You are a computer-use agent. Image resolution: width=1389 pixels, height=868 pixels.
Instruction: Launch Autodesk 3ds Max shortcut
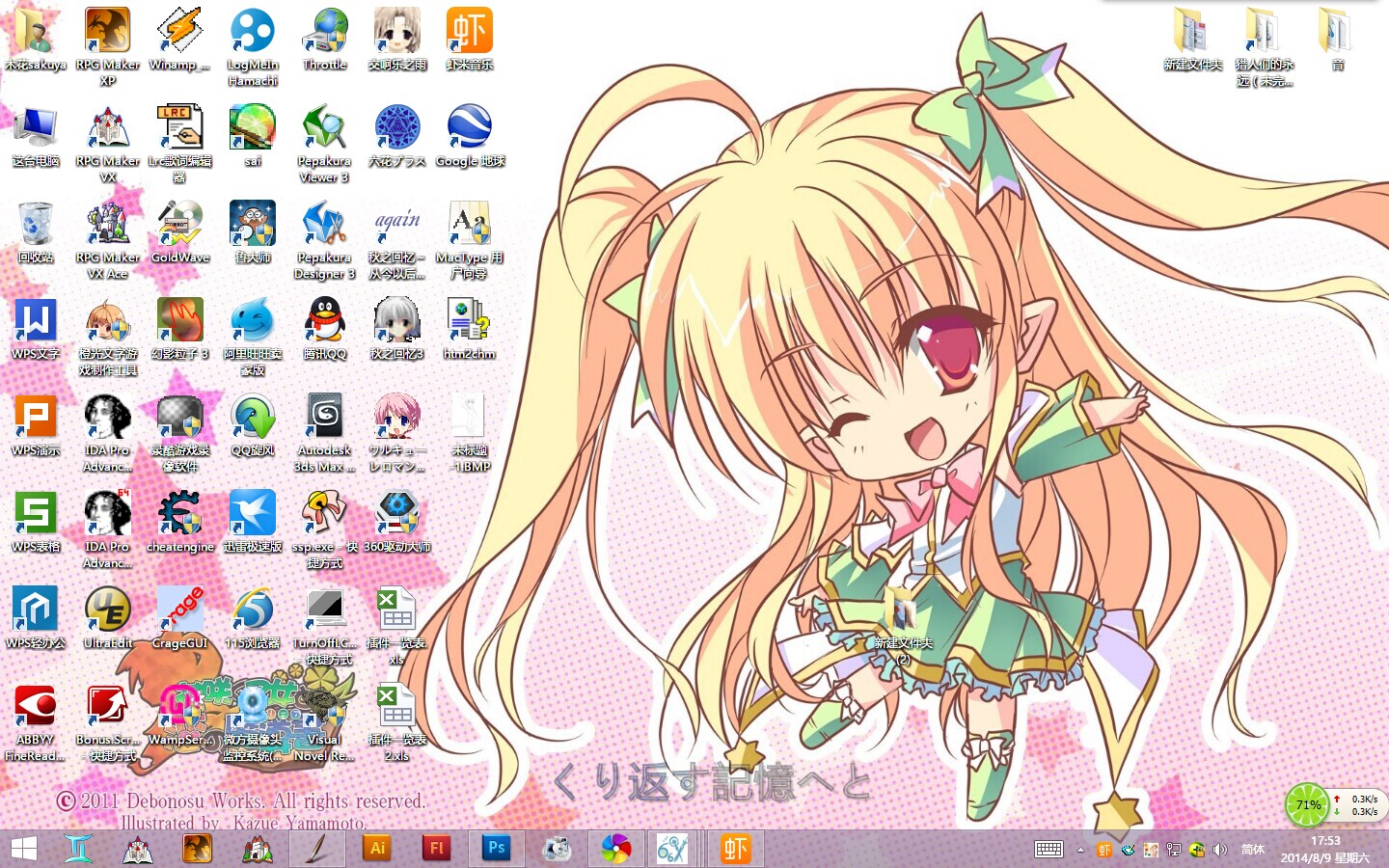[x=325, y=432]
